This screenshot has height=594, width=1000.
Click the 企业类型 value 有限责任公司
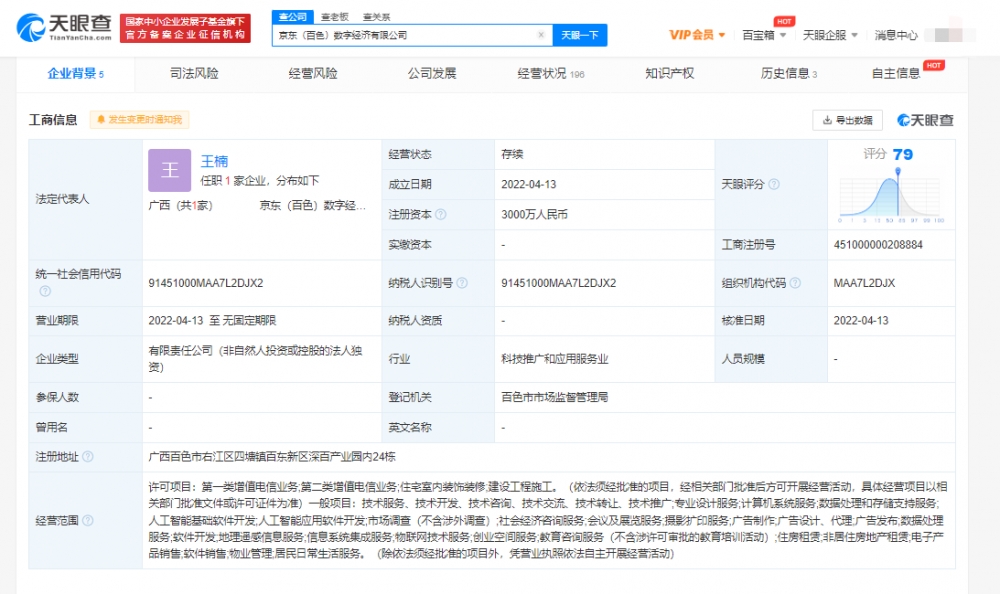pos(255,359)
